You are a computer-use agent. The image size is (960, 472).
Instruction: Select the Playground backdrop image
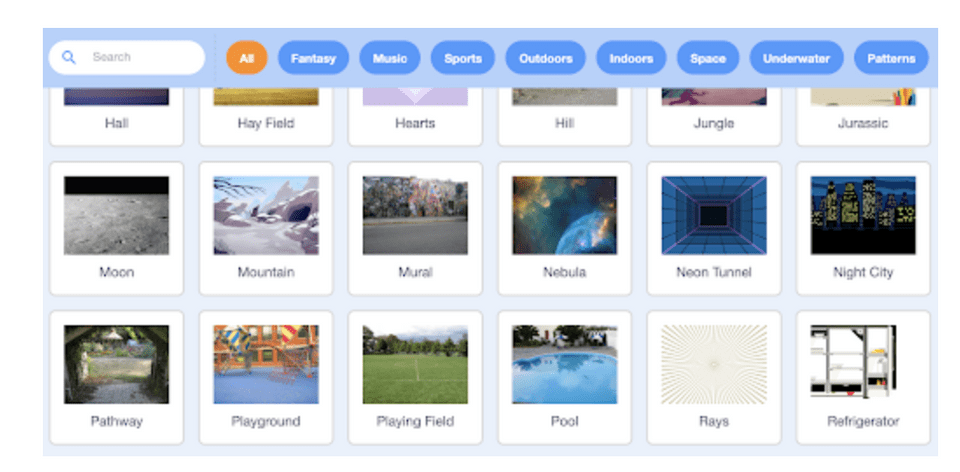[x=266, y=364]
